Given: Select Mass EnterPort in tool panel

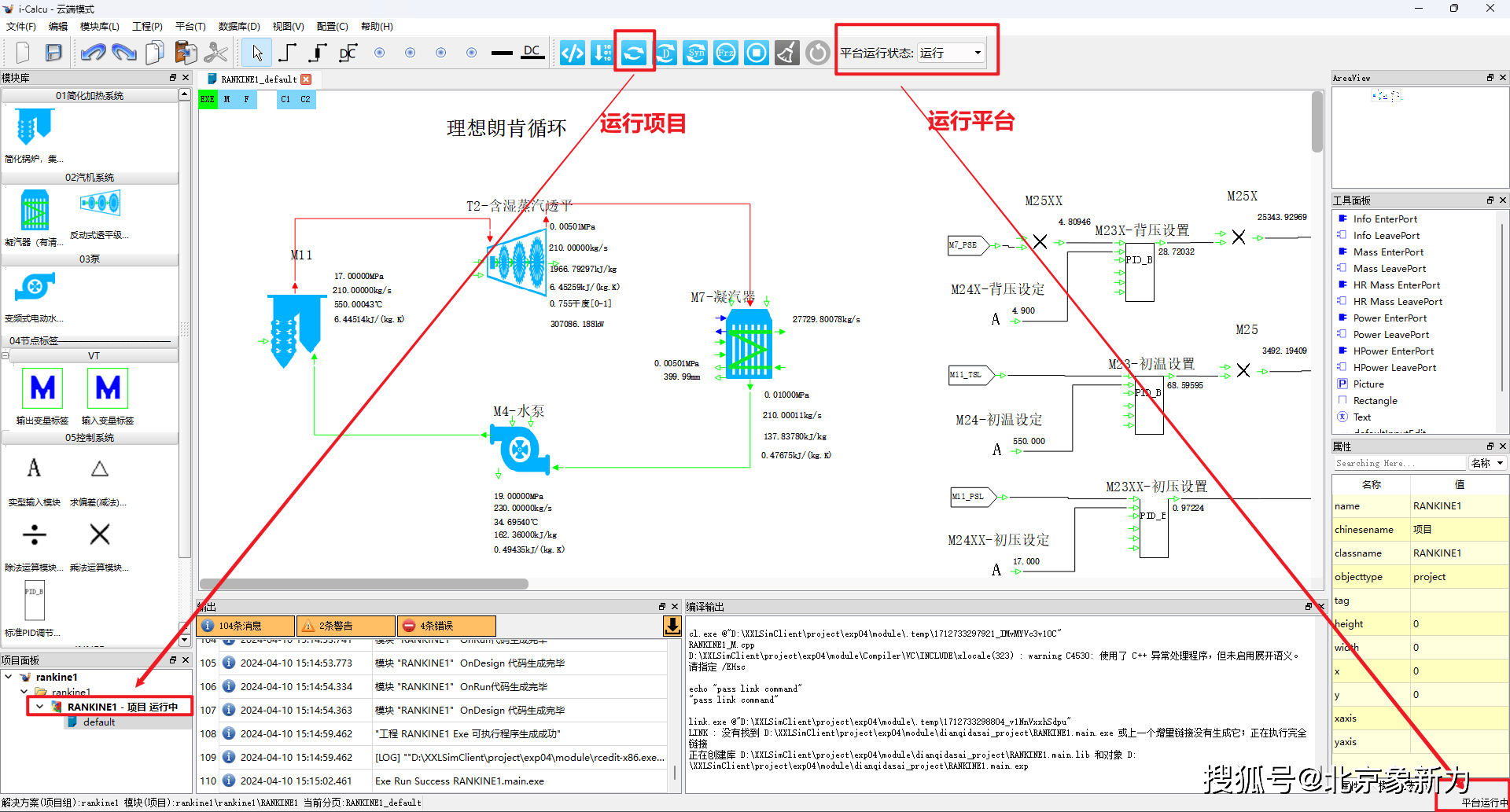Looking at the screenshot, I should click(1388, 252).
